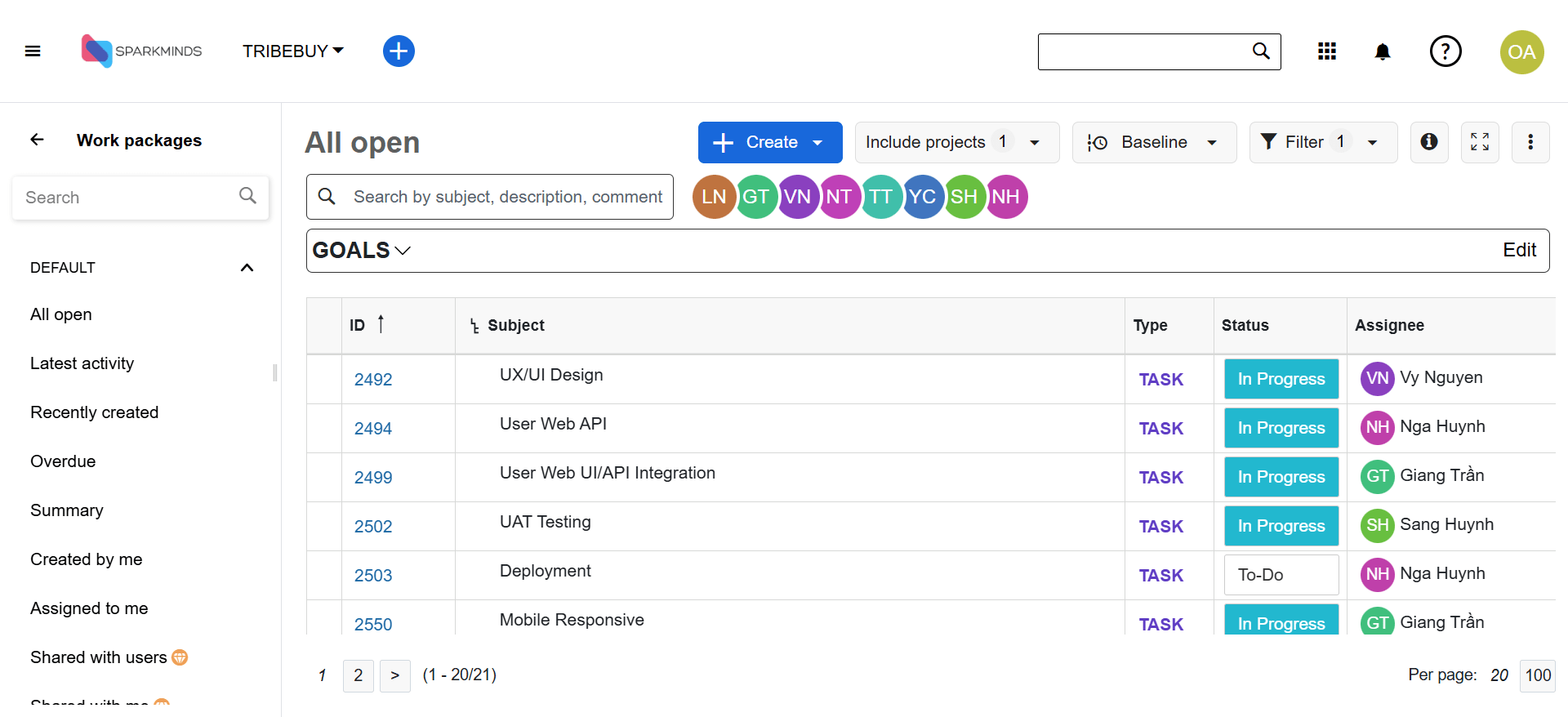Screen dimensions: 1568x717
Task: Select Latest activity in the sidebar
Action: tap(82, 363)
